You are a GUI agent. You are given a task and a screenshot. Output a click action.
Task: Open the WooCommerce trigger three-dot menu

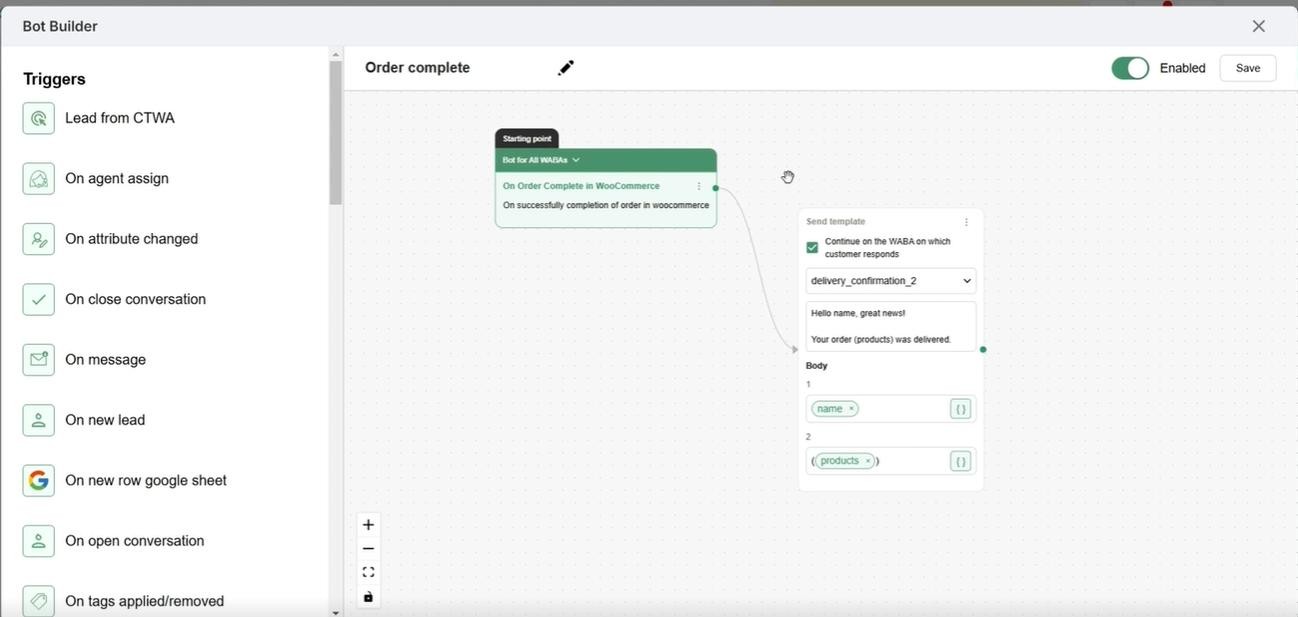tap(699, 186)
